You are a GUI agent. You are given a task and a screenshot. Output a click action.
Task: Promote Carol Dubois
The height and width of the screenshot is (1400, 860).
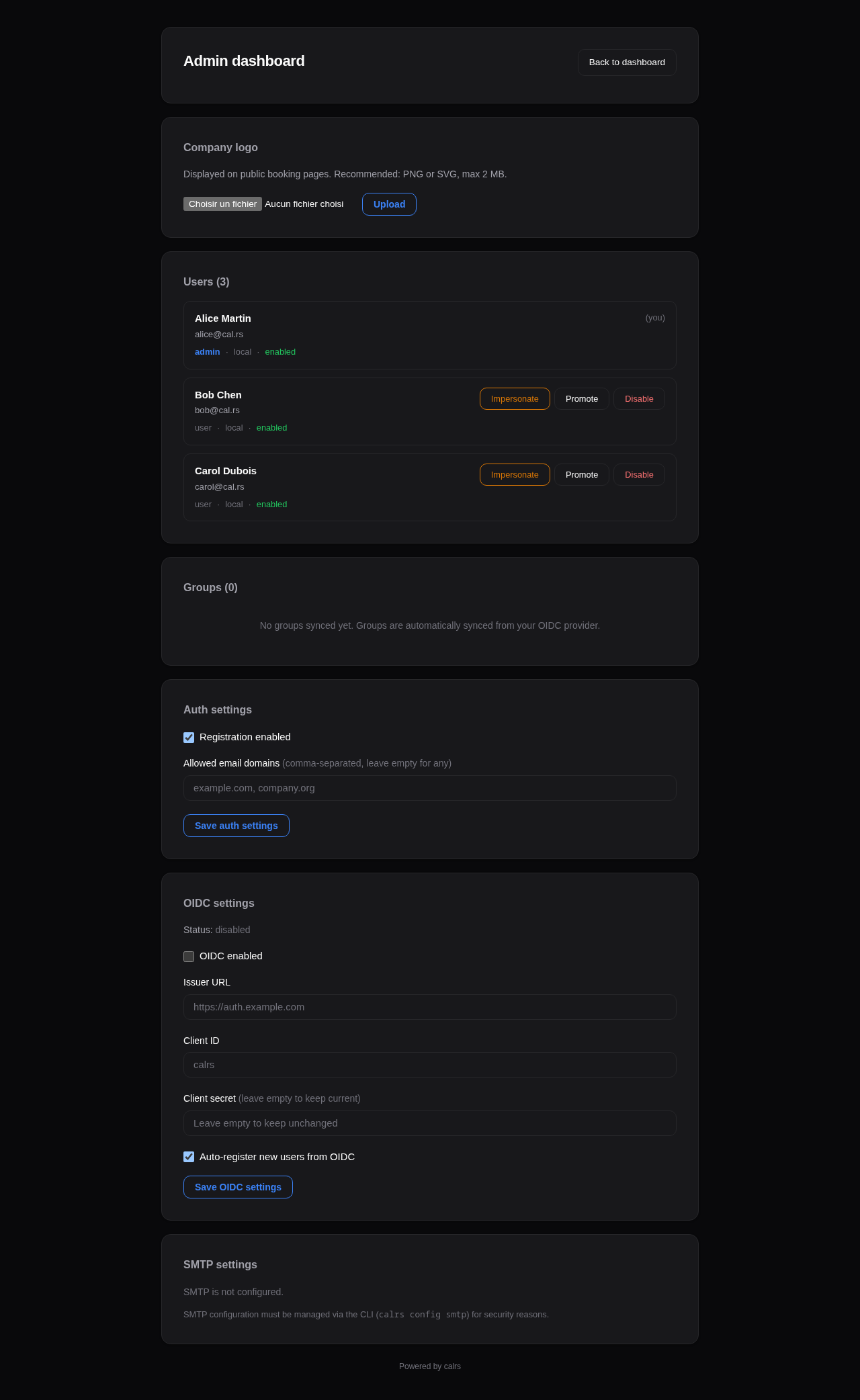click(581, 474)
